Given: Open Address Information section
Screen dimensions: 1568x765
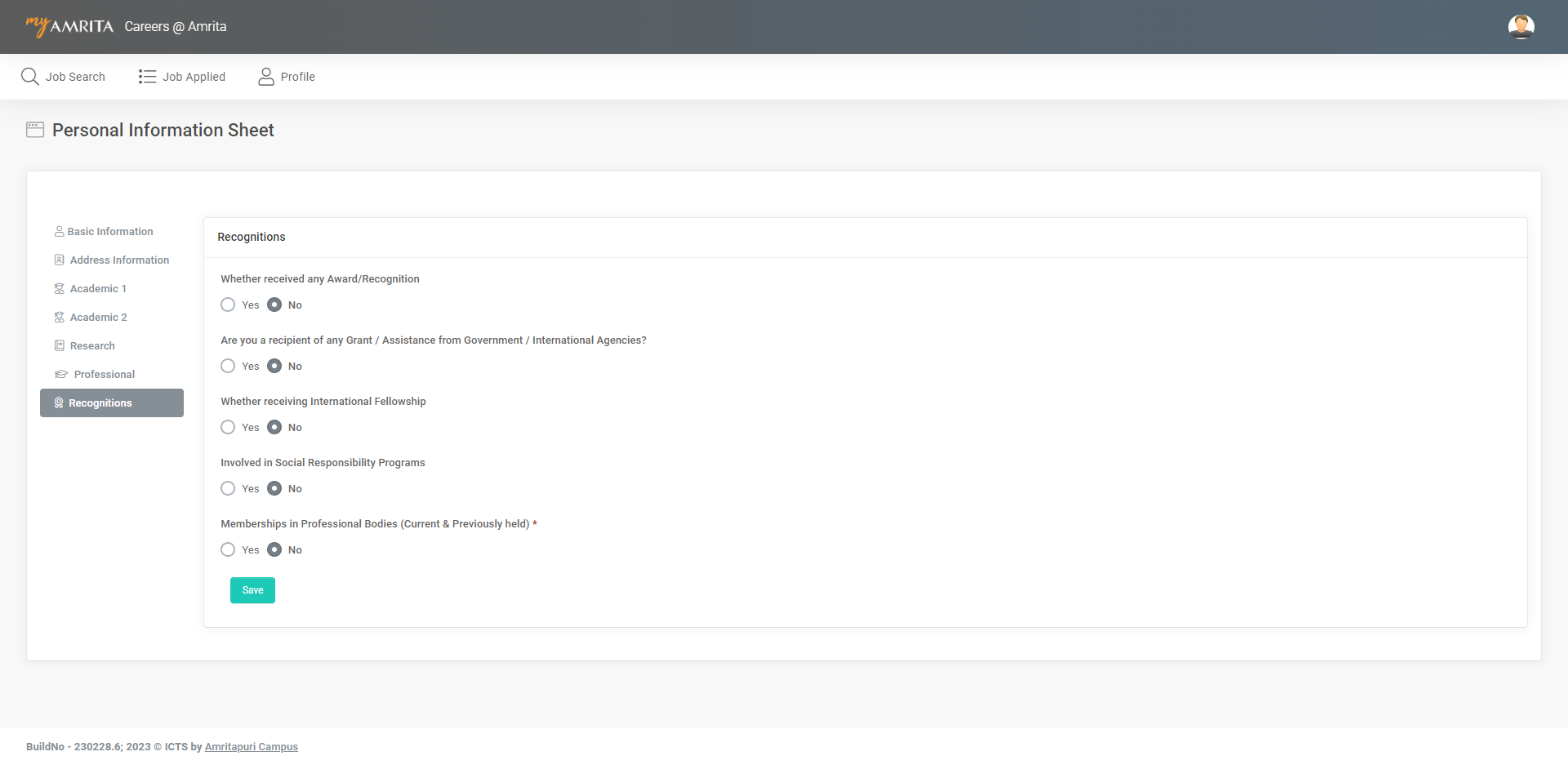Looking at the screenshot, I should (119, 260).
